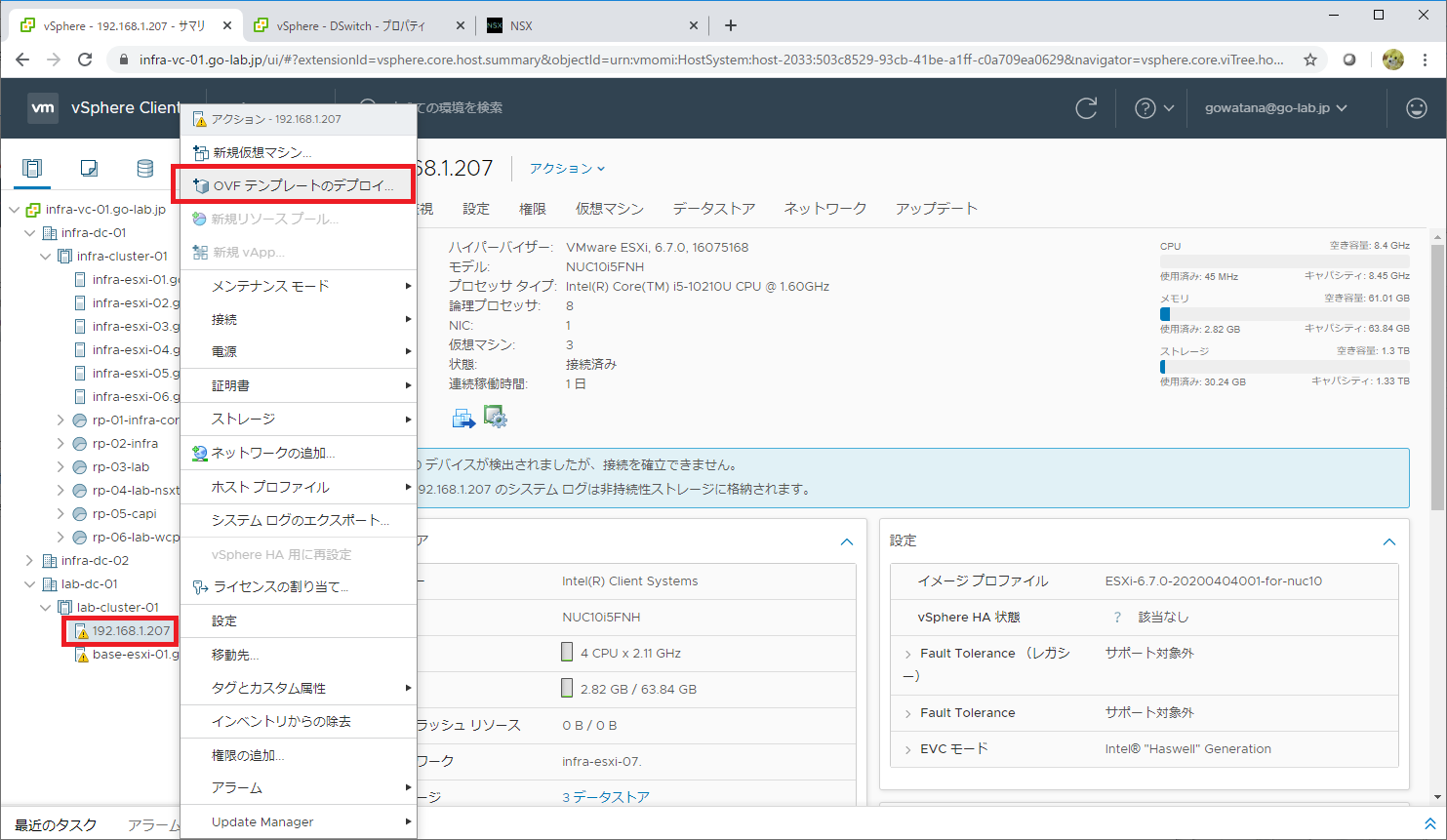Screen dimensions: 1447x840
Task: Open the help question mark menu
Action: [x=1153, y=108]
